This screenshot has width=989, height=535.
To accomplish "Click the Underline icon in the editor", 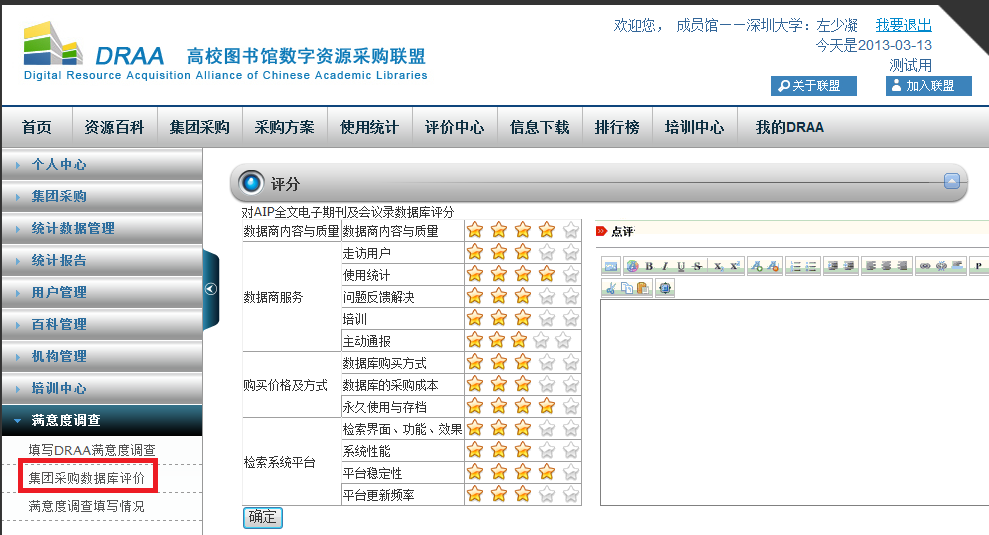I will click(x=681, y=266).
